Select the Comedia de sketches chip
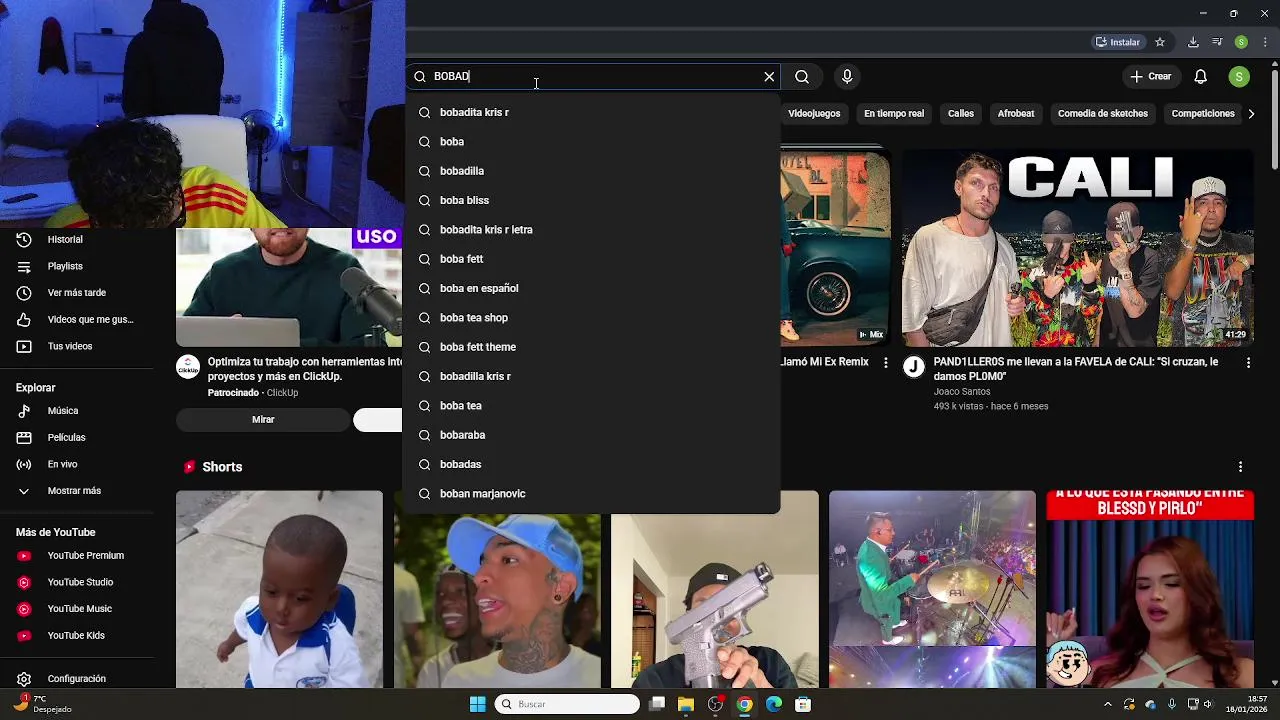Screen dimensions: 1280x720 pos(1103,113)
